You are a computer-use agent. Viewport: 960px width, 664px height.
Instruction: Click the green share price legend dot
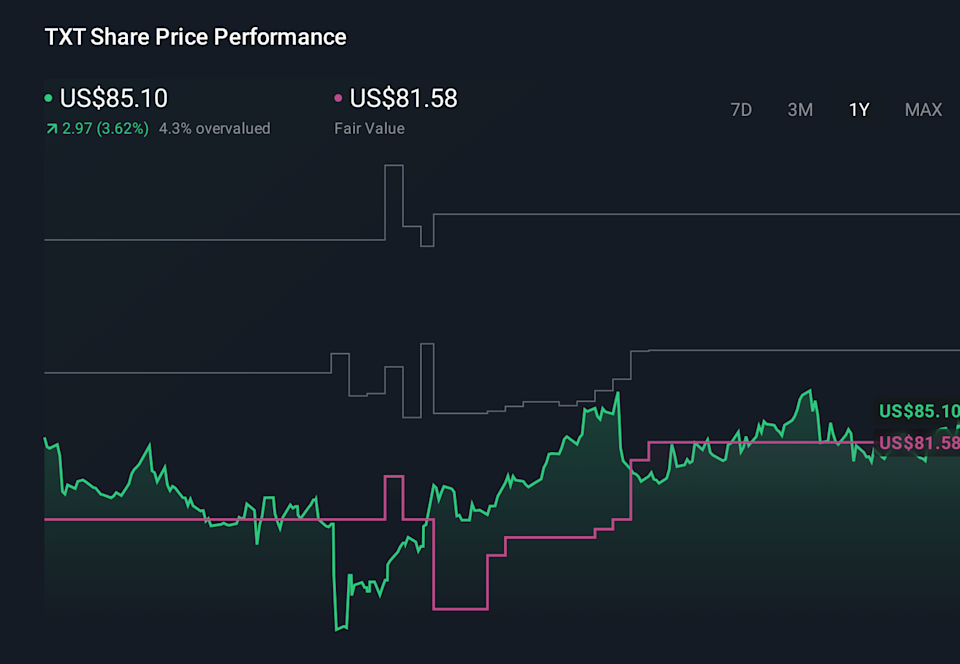pos(47,98)
